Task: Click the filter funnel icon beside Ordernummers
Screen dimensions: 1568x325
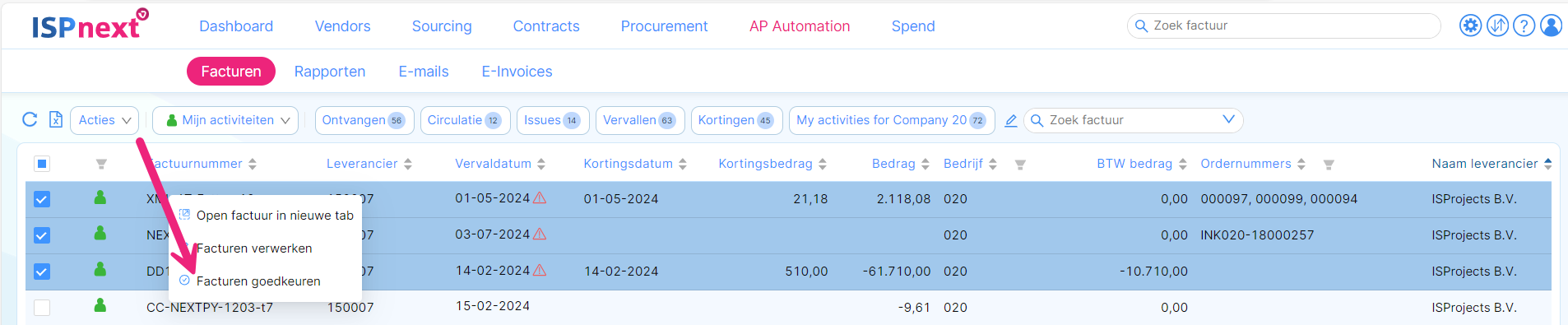Action: click(1329, 165)
